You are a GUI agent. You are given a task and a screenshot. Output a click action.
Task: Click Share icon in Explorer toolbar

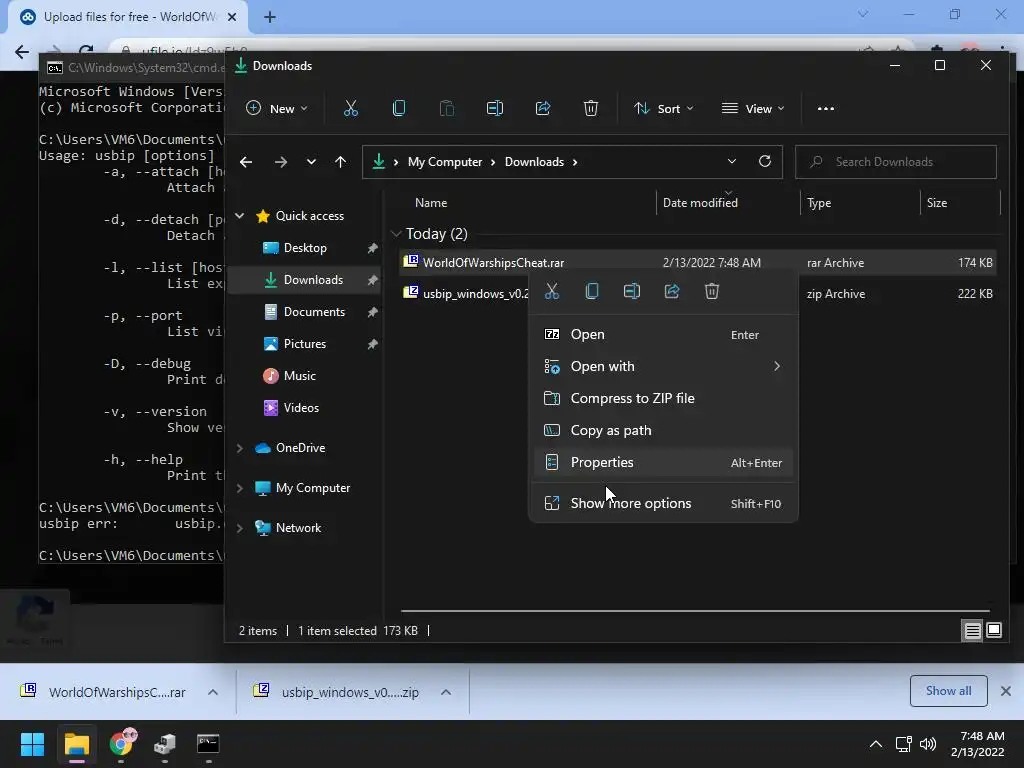coord(543,108)
